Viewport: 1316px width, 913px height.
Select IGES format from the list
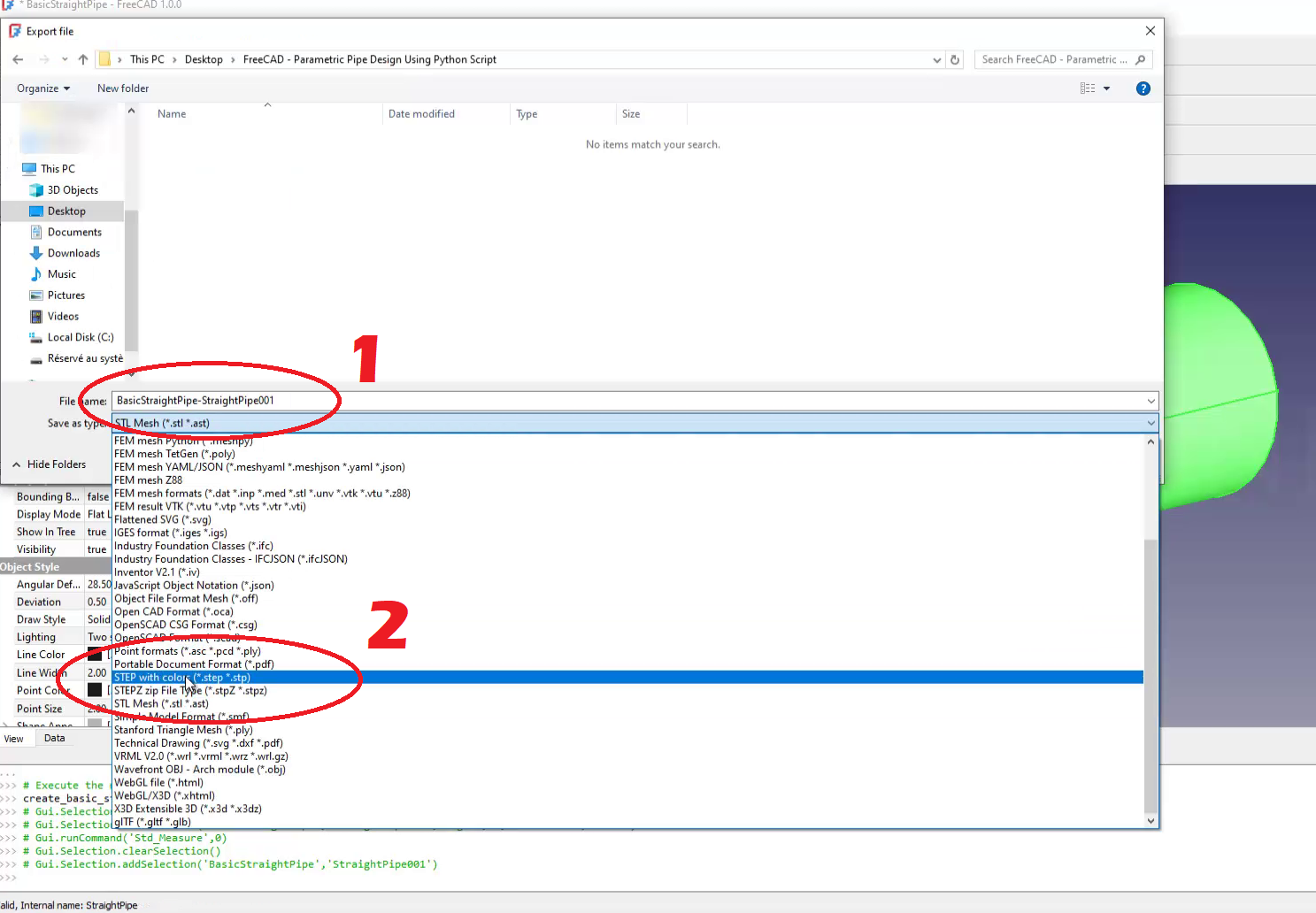click(171, 533)
